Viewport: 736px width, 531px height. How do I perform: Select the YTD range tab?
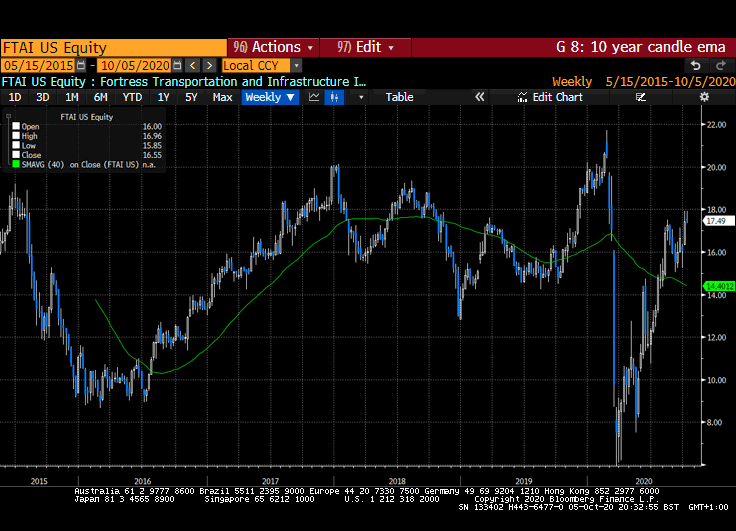tap(132, 97)
